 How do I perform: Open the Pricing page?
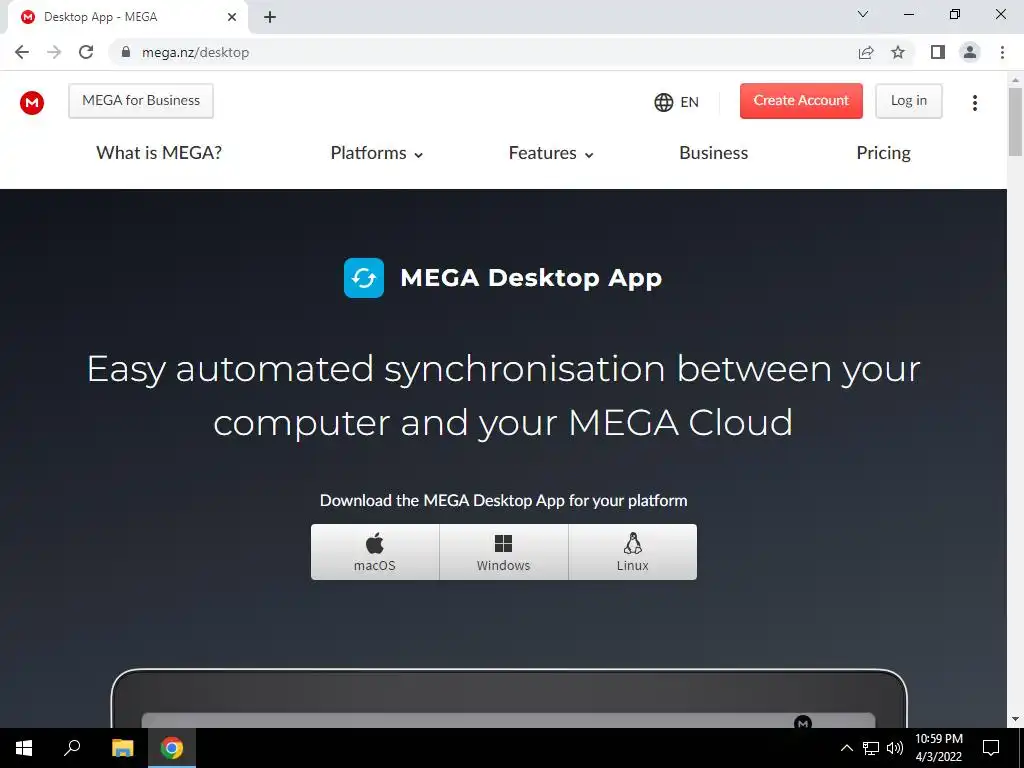tap(884, 153)
